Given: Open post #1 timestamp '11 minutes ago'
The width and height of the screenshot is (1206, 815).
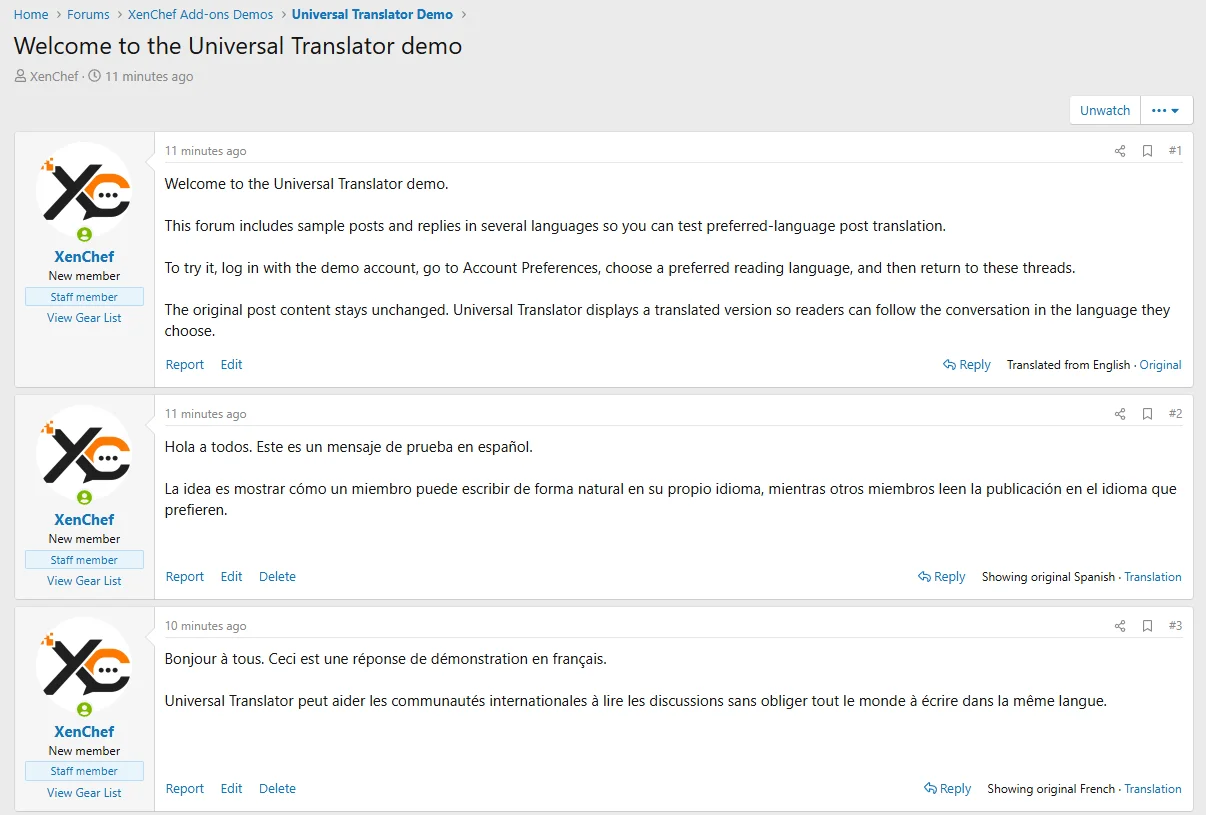Looking at the screenshot, I should coord(205,151).
